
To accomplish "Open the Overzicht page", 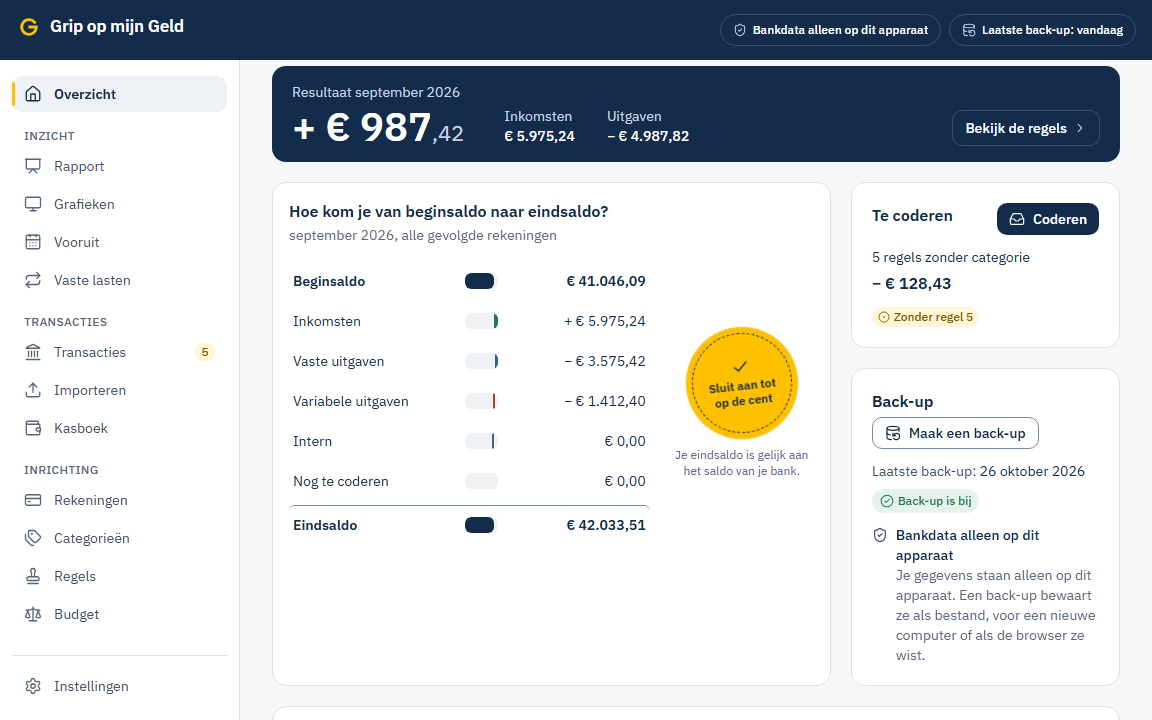I will click(119, 94).
